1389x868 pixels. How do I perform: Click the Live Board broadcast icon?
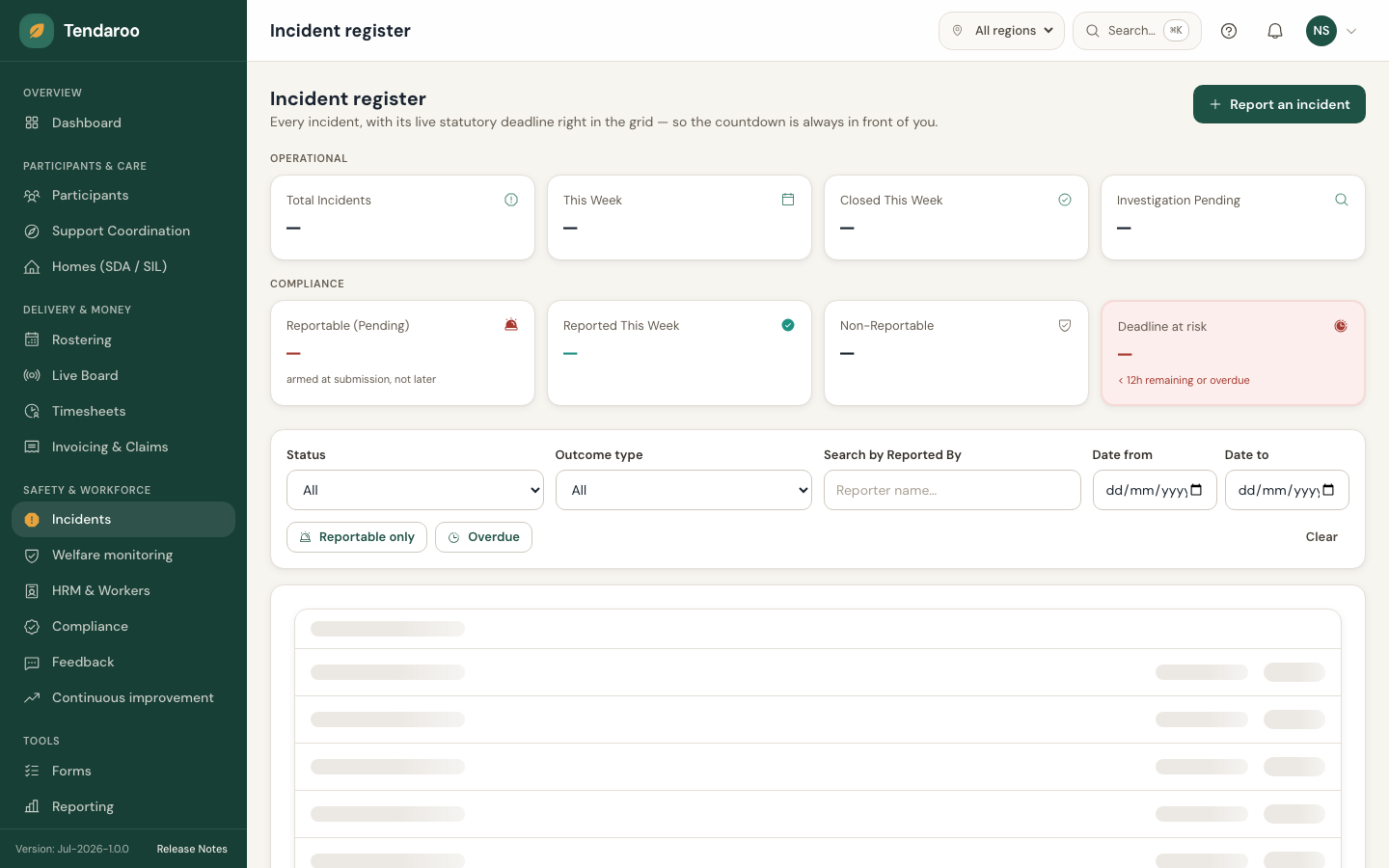(32, 375)
